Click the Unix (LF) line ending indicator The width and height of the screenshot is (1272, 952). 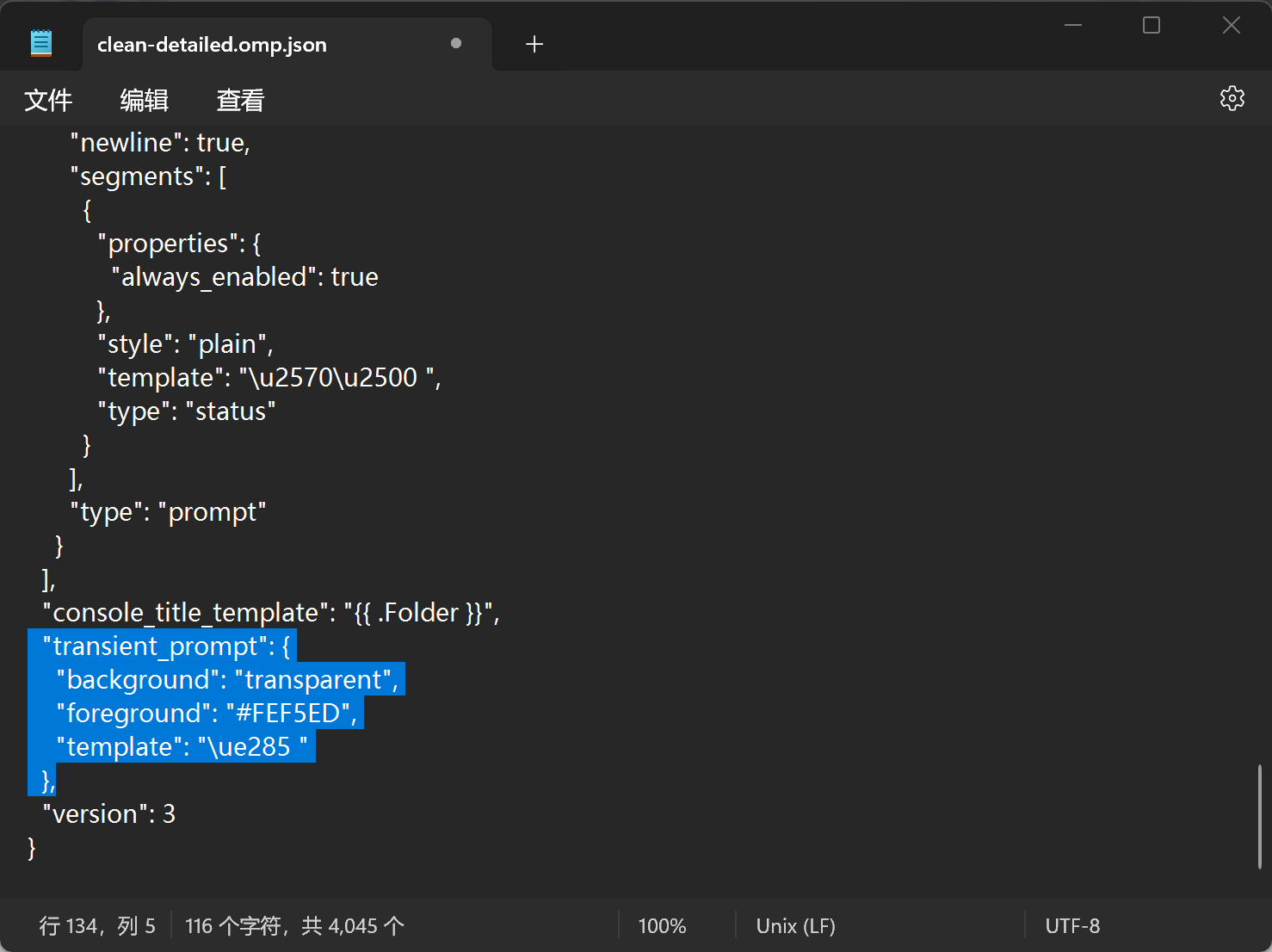[x=795, y=926]
